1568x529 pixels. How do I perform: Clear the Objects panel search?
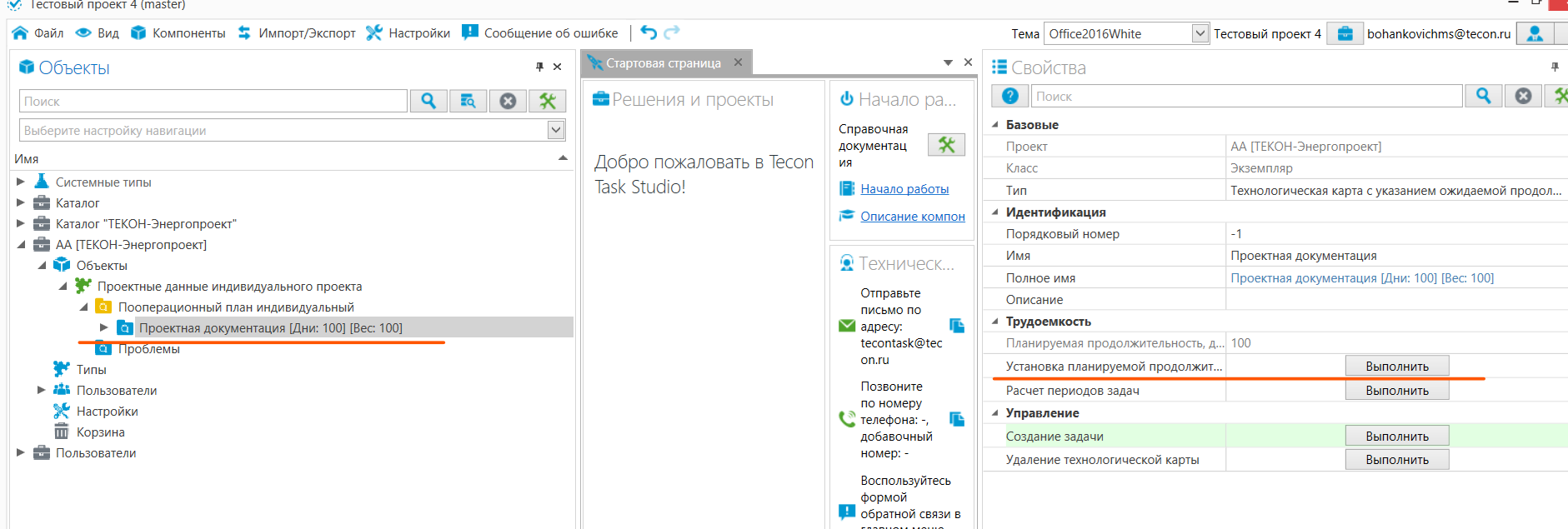[x=508, y=101]
